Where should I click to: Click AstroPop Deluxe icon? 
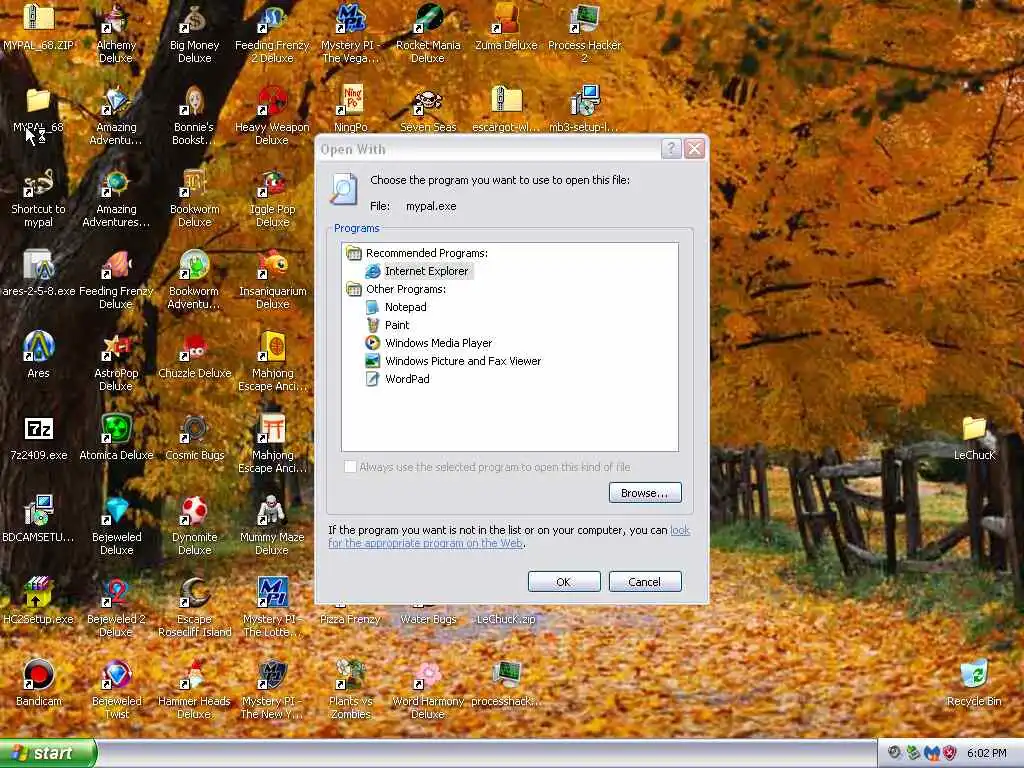tap(116, 362)
